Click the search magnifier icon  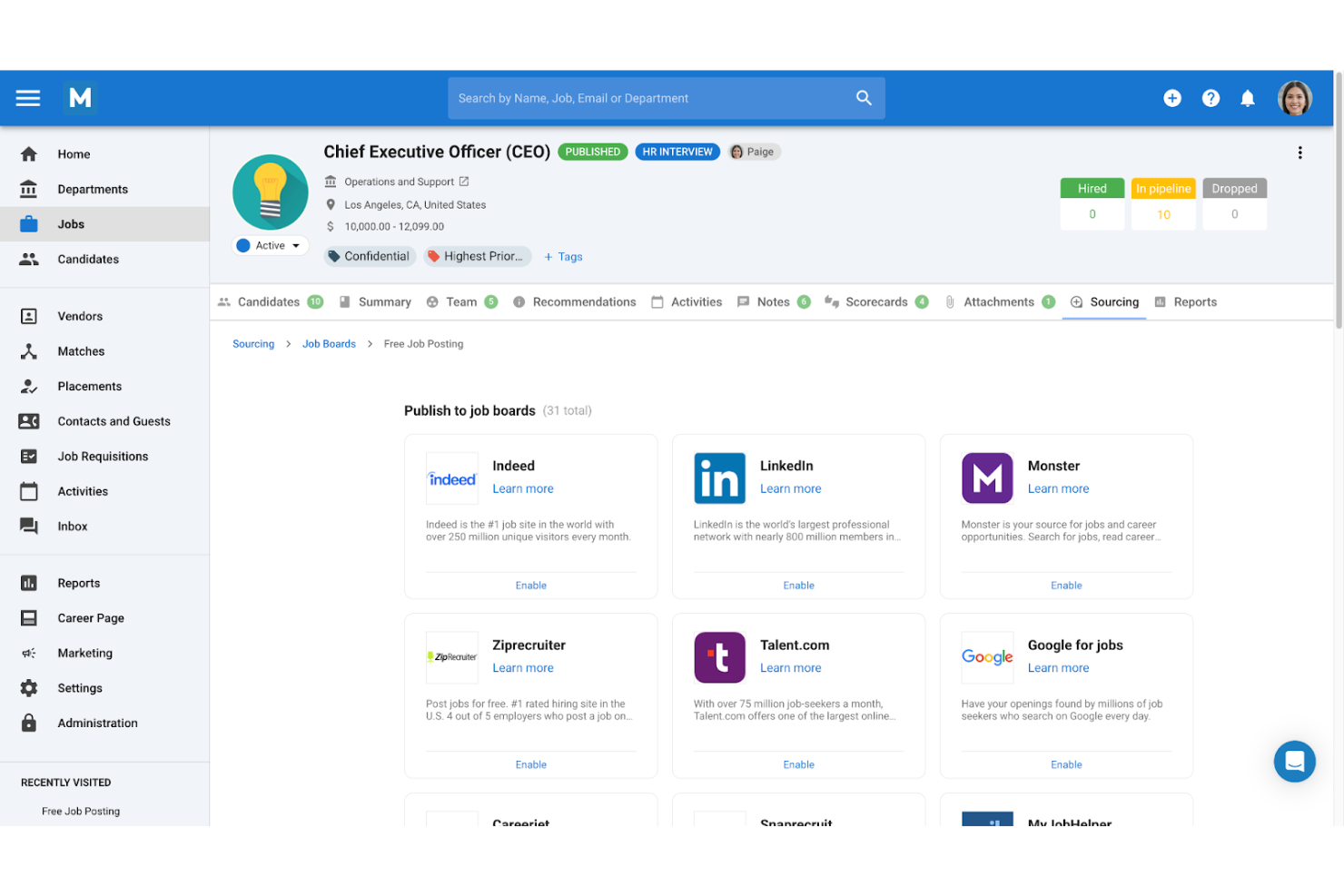point(864,98)
